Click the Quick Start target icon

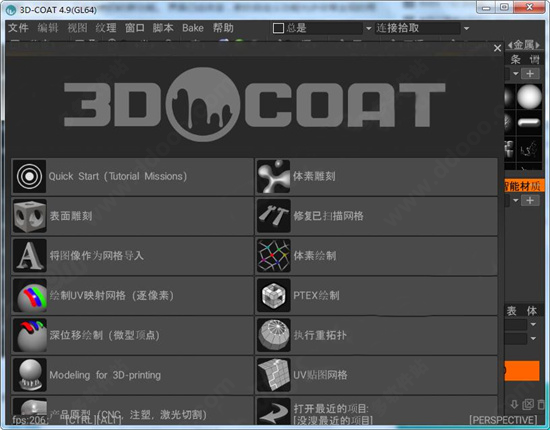pyautogui.click(x=29, y=176)
